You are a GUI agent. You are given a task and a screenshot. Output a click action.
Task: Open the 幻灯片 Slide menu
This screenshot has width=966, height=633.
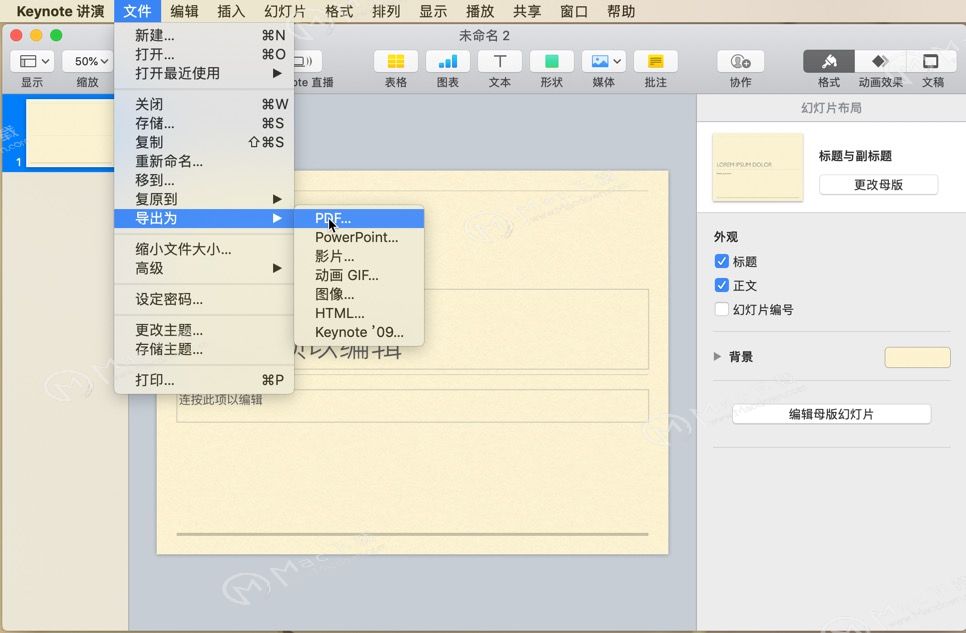coord(285,11)
